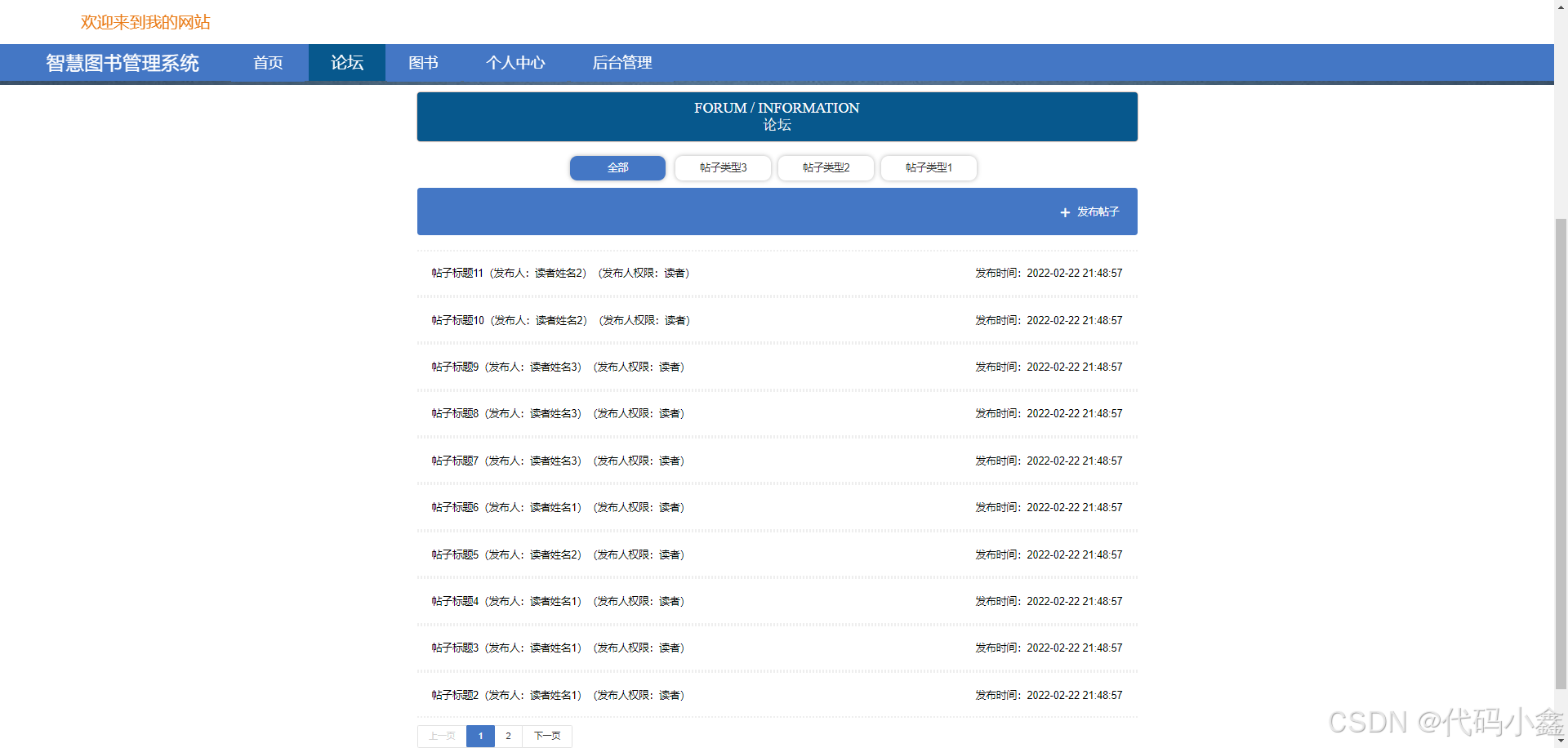Click the scrollbar down arrow
The width and height of the screenshot is (1568, 748).
click(x=1561, y=741)
